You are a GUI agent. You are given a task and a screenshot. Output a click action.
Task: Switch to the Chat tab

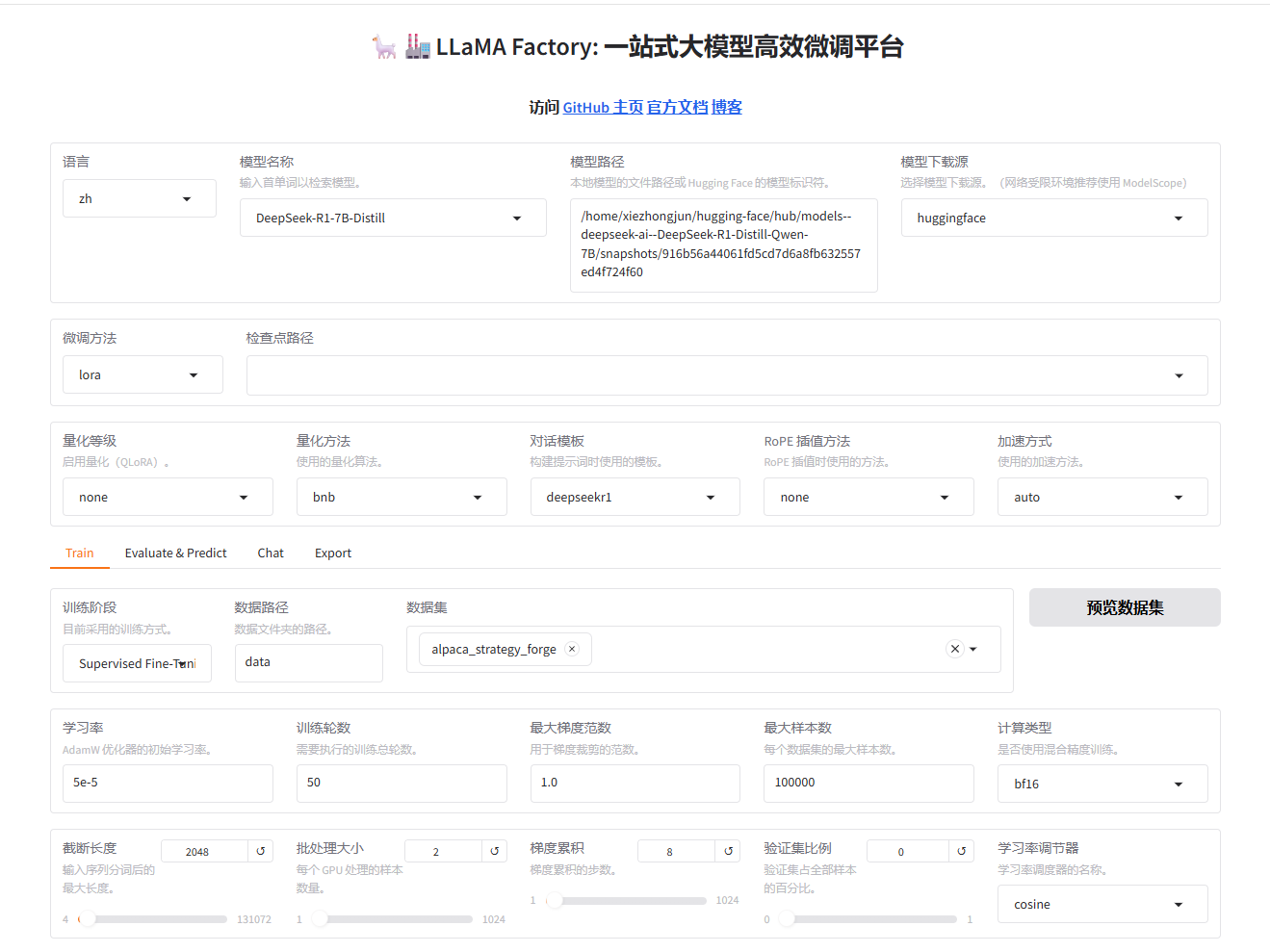(271, 553)
